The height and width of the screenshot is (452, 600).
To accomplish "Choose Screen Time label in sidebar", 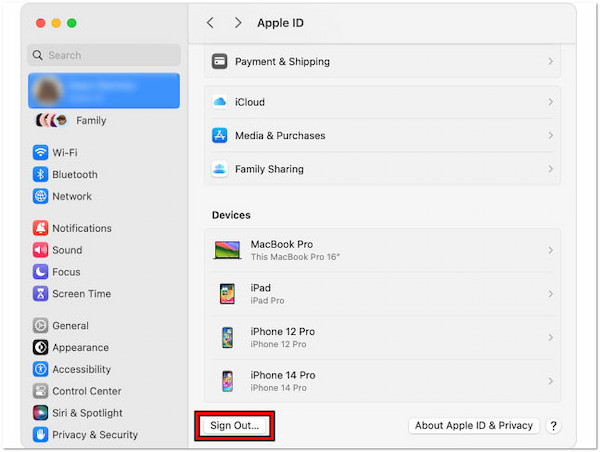I will 82,294.
